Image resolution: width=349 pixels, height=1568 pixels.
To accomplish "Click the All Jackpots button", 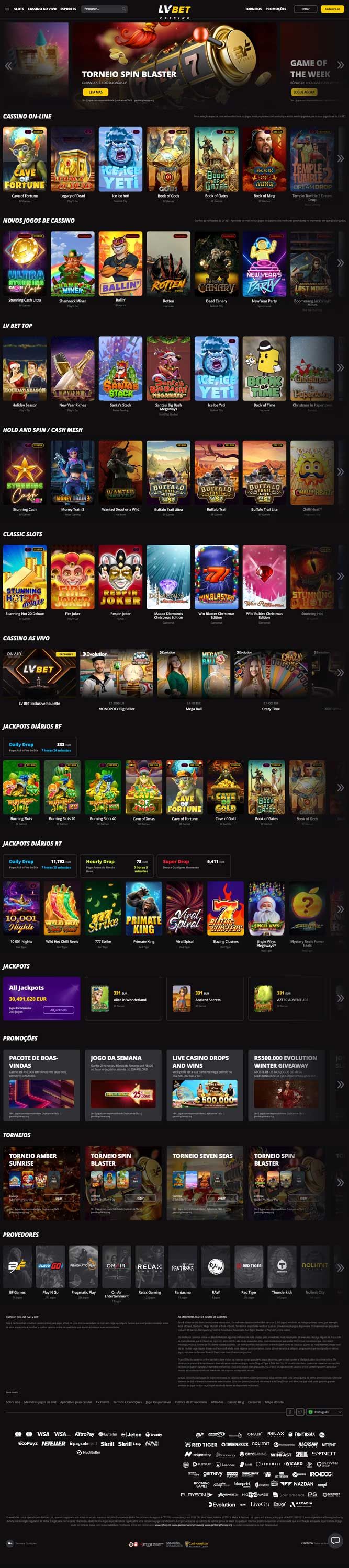I will [x=59, y=1010].
